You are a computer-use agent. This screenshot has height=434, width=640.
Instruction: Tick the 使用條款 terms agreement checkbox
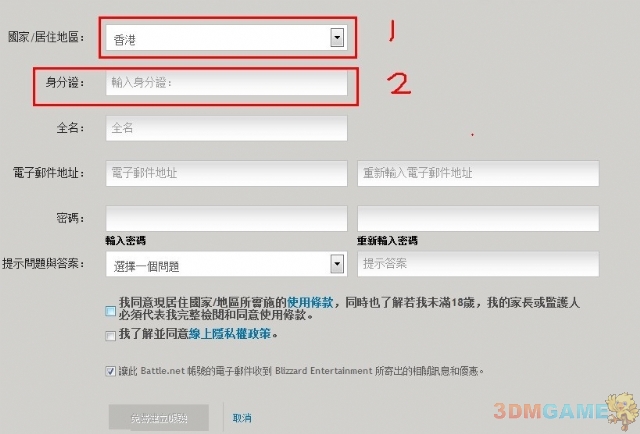point(110,311)
